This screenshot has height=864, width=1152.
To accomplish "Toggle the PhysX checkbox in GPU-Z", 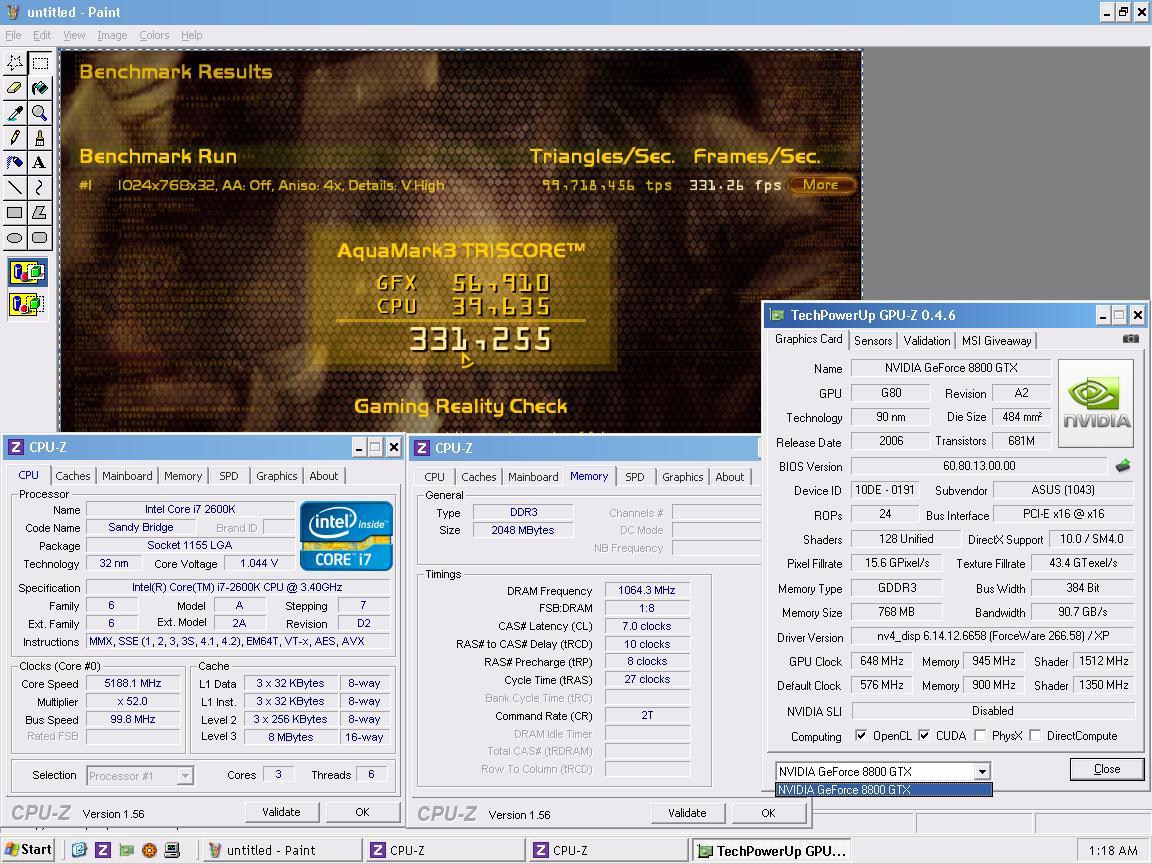I will click(x=979, y=735).
